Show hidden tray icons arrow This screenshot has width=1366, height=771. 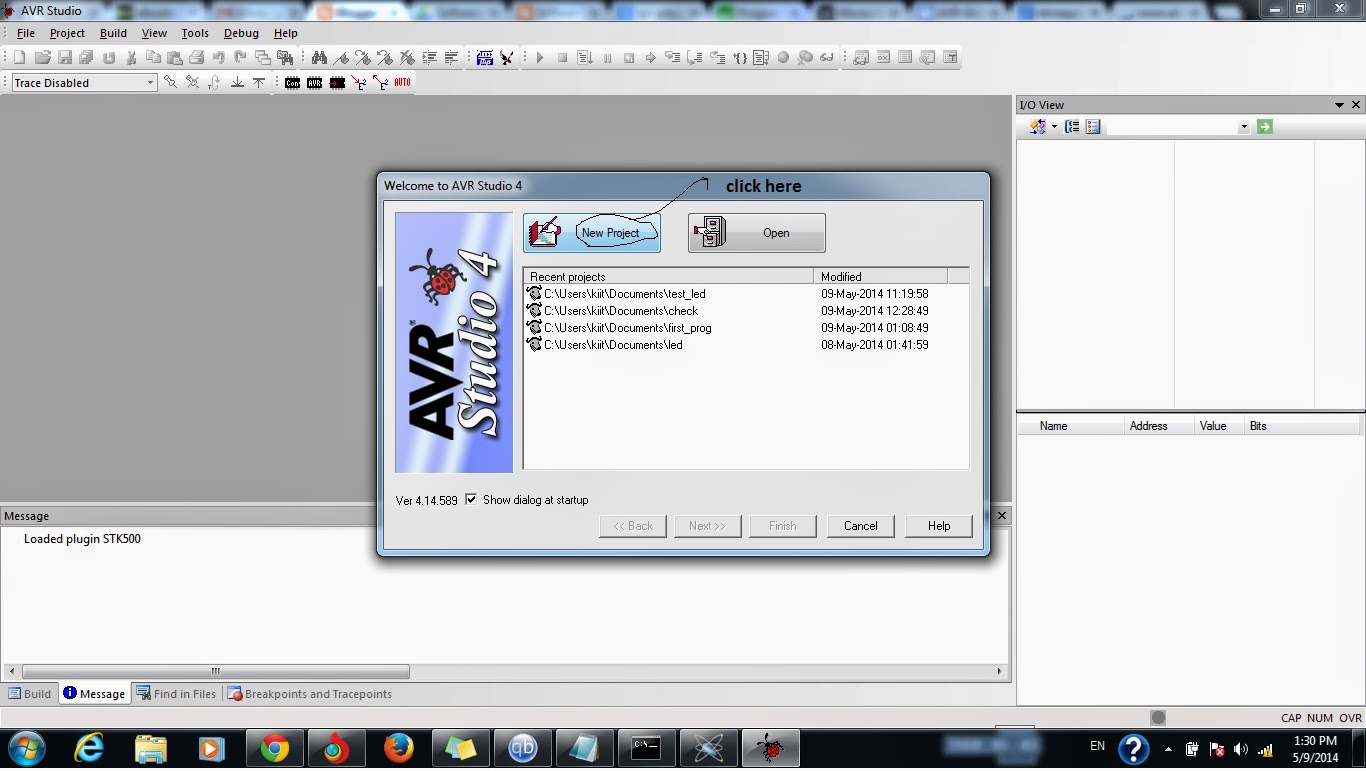click(1168, 749)
